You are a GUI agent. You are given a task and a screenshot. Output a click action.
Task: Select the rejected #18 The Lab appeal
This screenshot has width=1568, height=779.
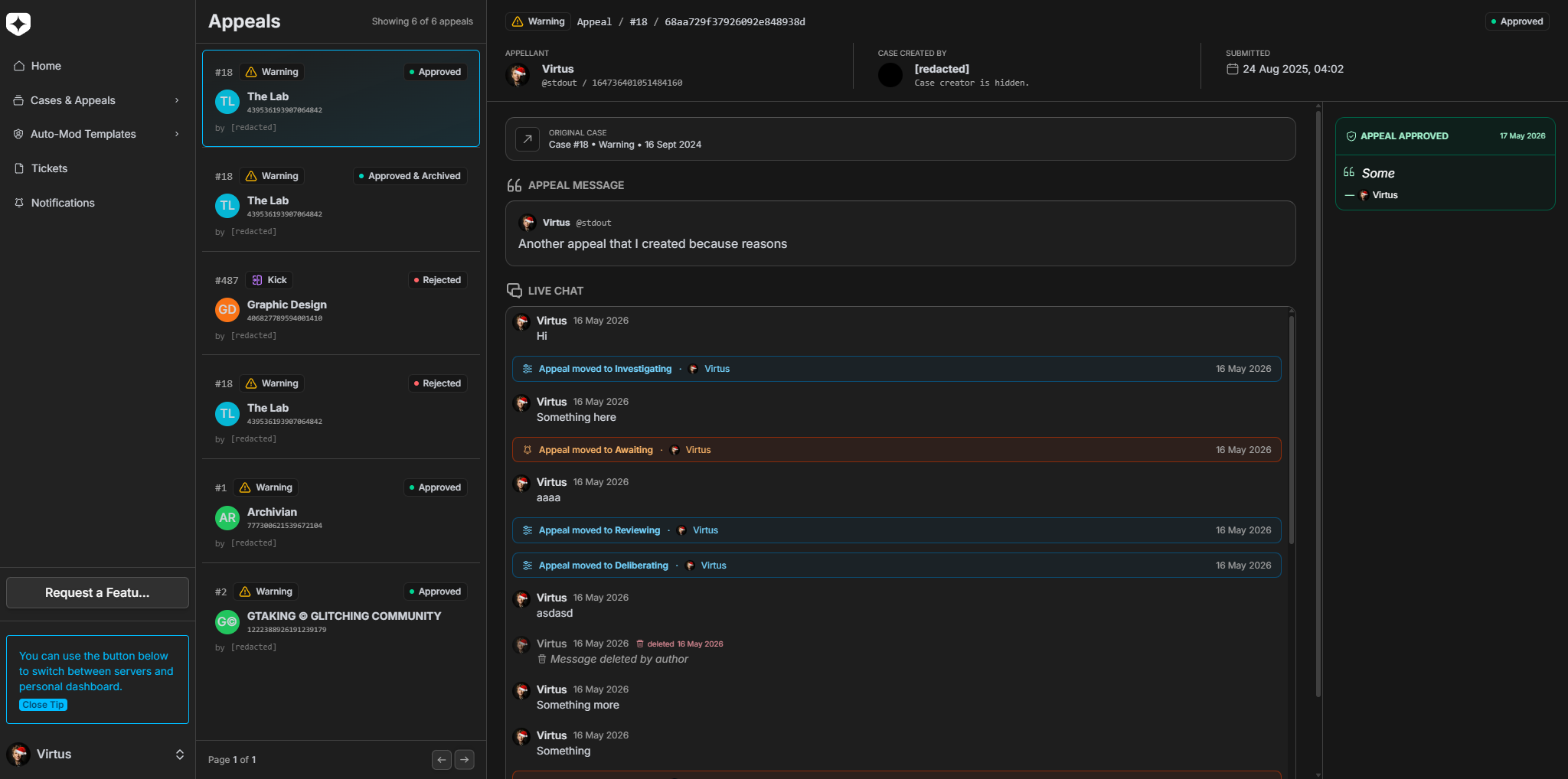point(341,410)
